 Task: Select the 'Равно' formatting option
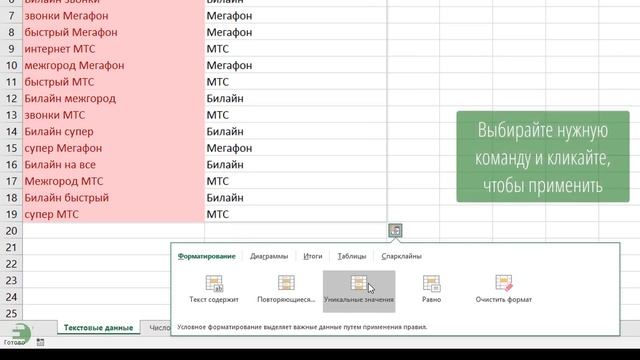click(x=431, y=289)
